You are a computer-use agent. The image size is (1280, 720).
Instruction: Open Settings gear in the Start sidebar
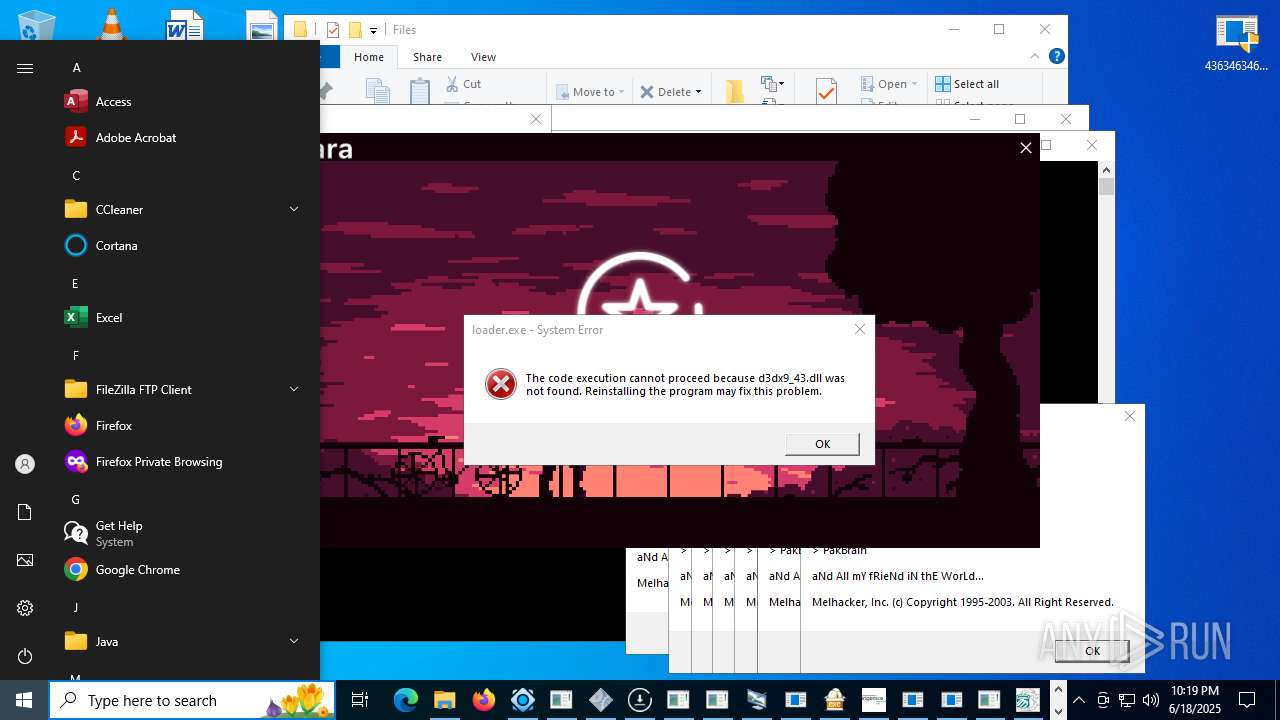click(x=25, y=608)
